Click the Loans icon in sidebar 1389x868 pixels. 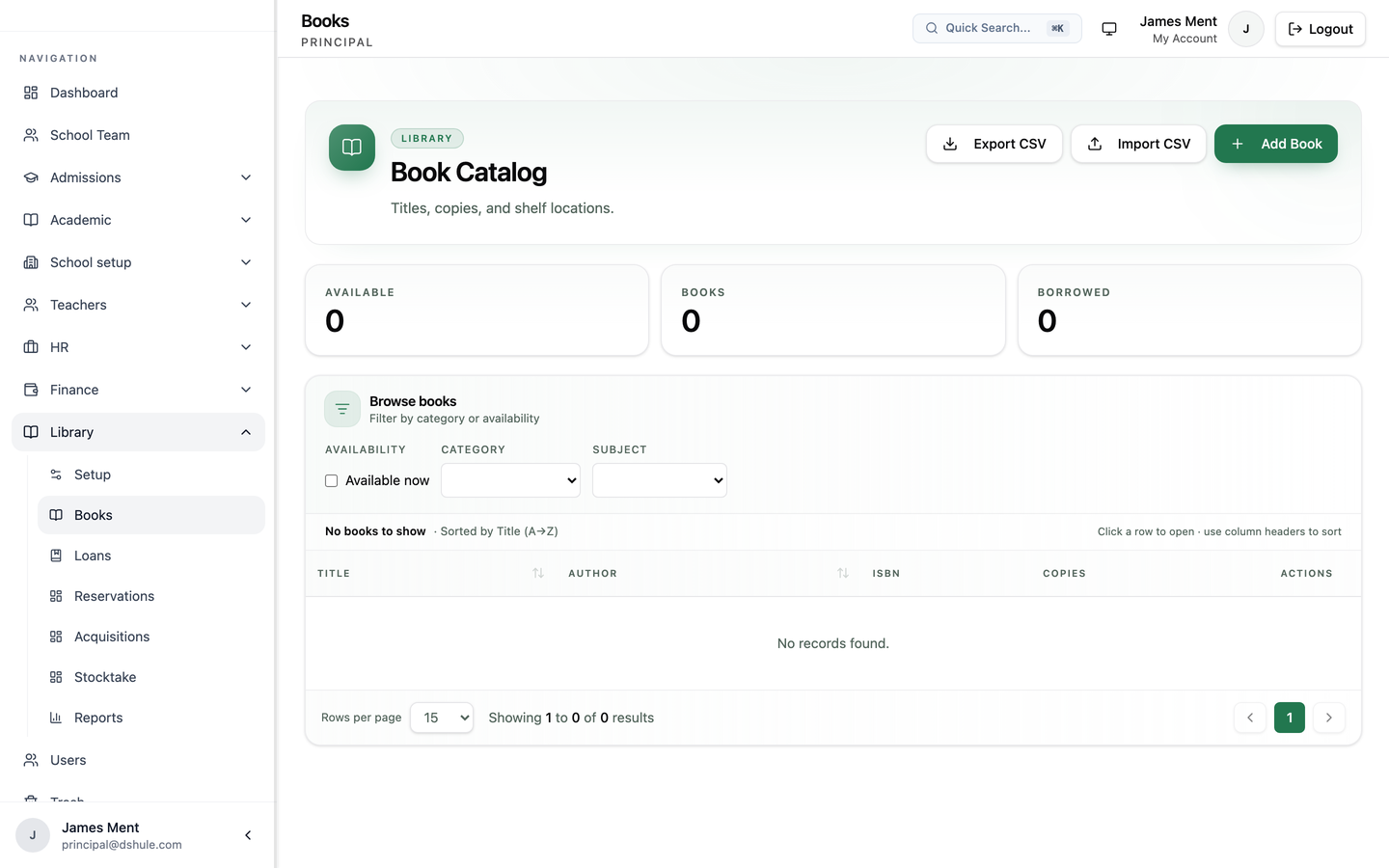tap(56, 556)
